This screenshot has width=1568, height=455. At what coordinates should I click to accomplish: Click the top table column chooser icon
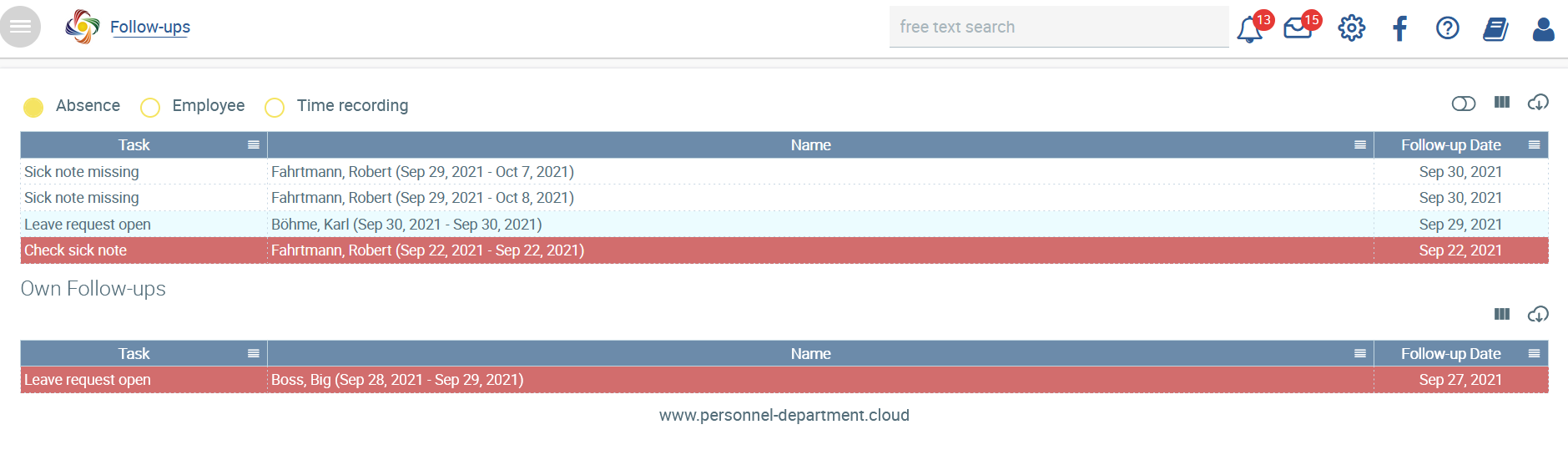pyautogui.click(x=1502, y=103)
